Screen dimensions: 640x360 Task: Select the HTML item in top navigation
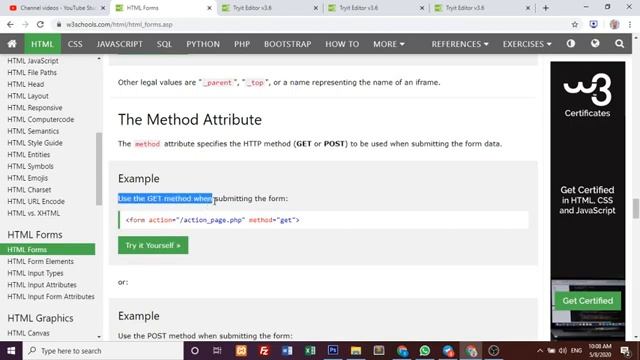click(42, 44)
